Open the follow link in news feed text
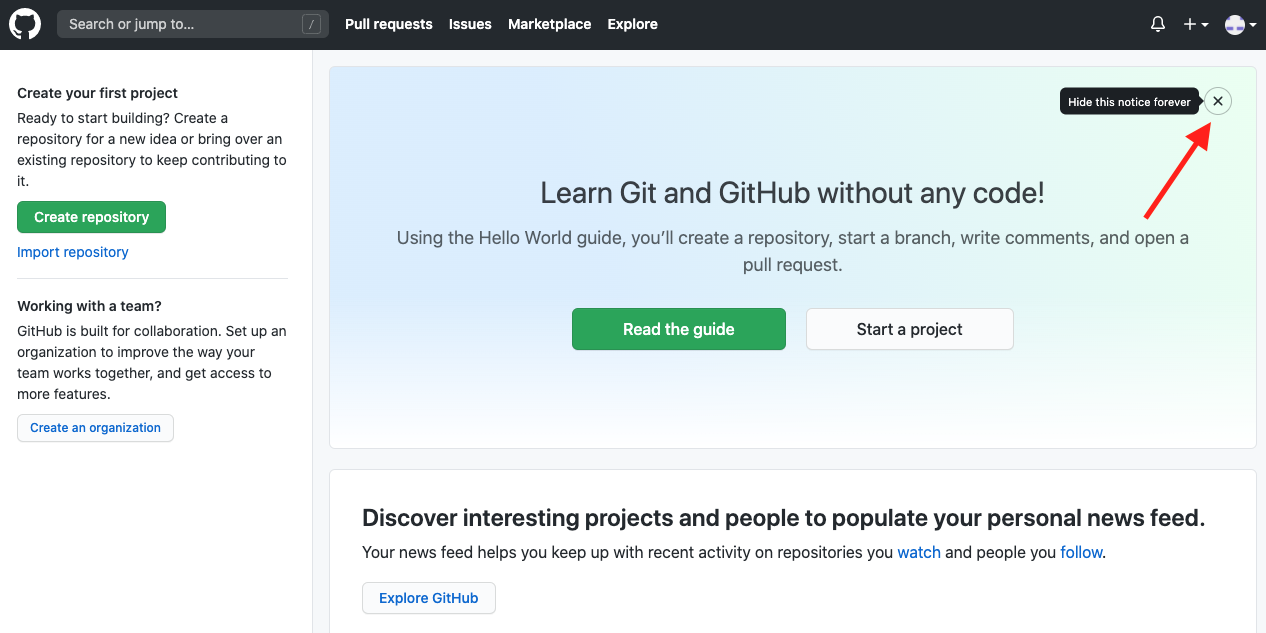The width and height of the screenshot is (1266, 633). [1081, 552]
